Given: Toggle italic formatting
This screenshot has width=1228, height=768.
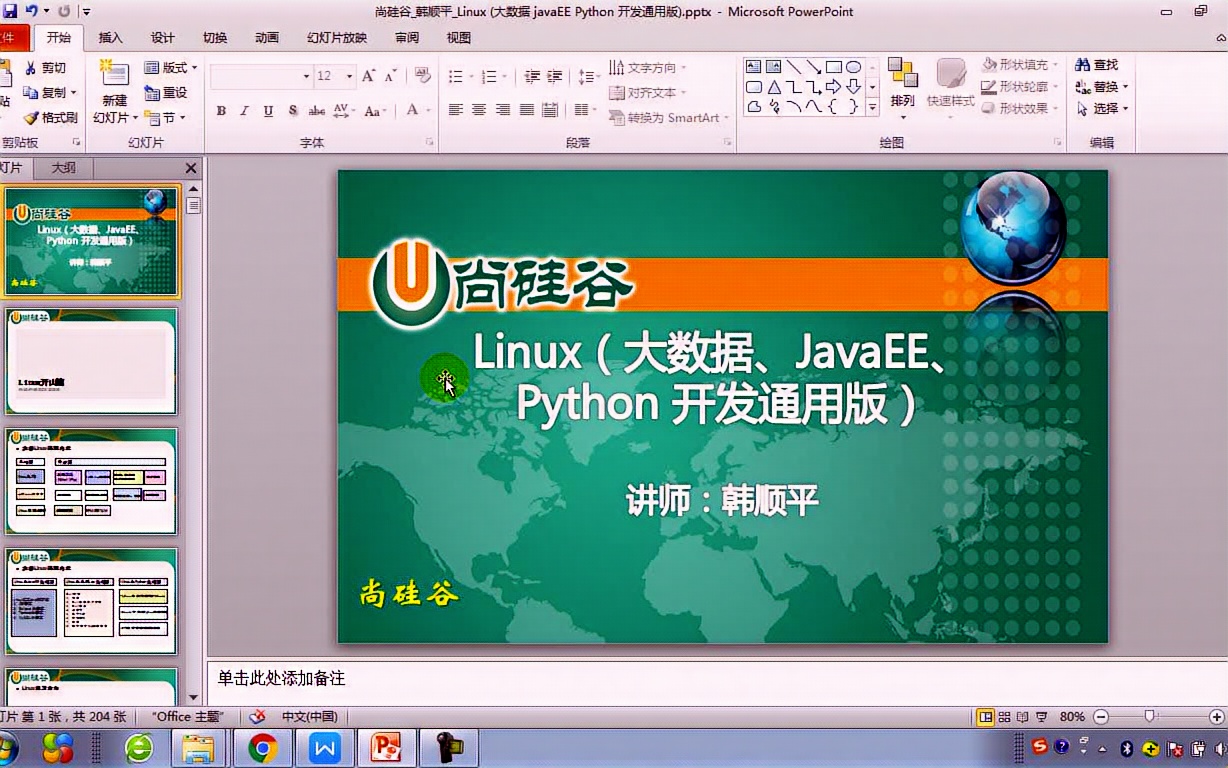Looking at the screenshot, I should click(x=243, y=111).
